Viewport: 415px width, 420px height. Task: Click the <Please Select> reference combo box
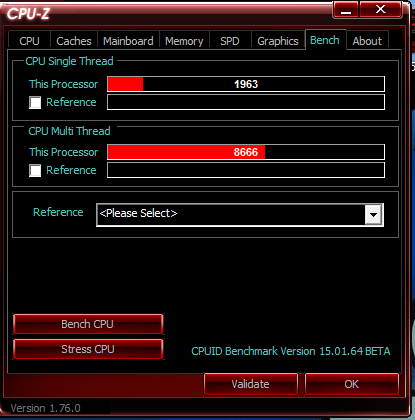240,215
